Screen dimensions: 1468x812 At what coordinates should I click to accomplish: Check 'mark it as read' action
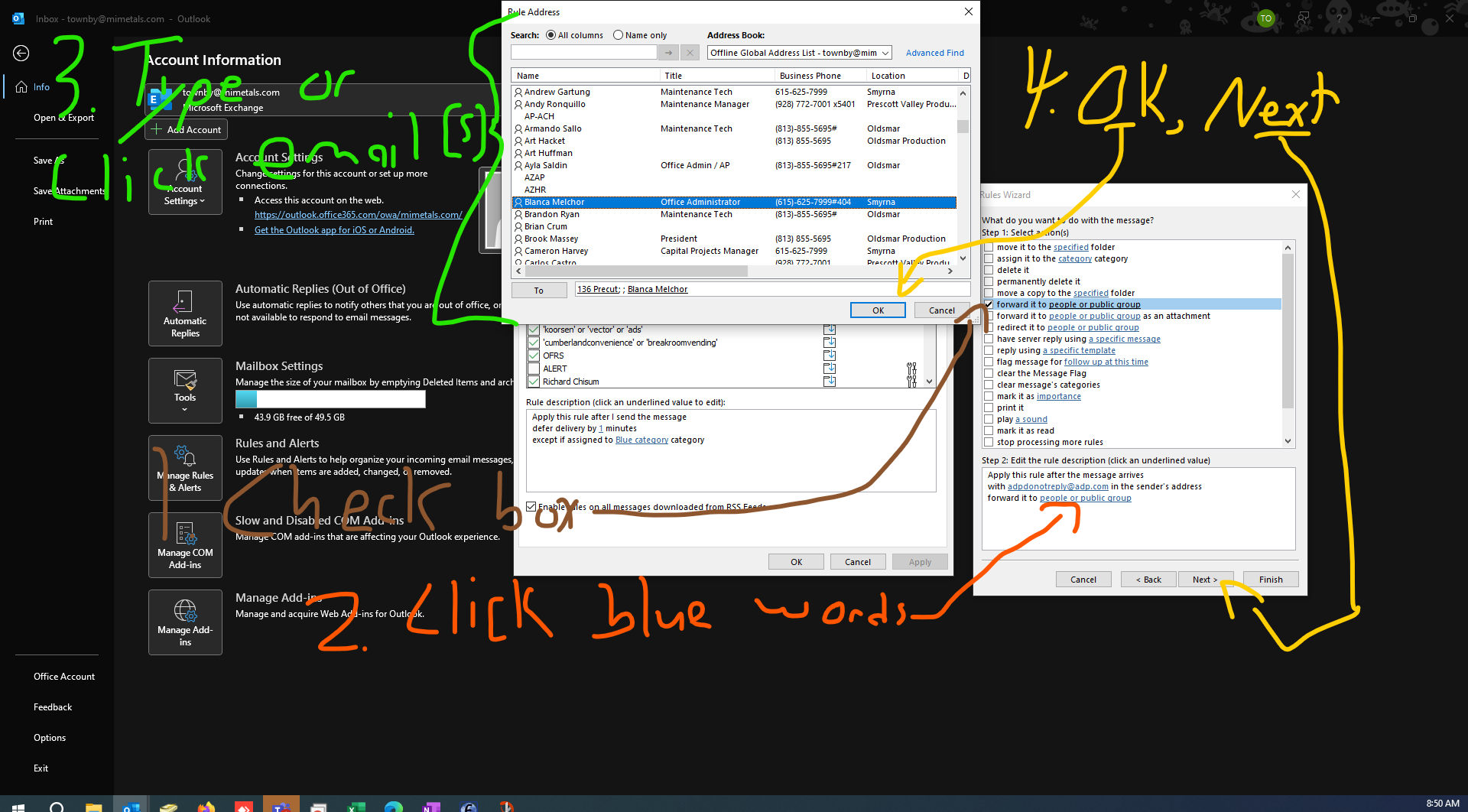[989, 430]
